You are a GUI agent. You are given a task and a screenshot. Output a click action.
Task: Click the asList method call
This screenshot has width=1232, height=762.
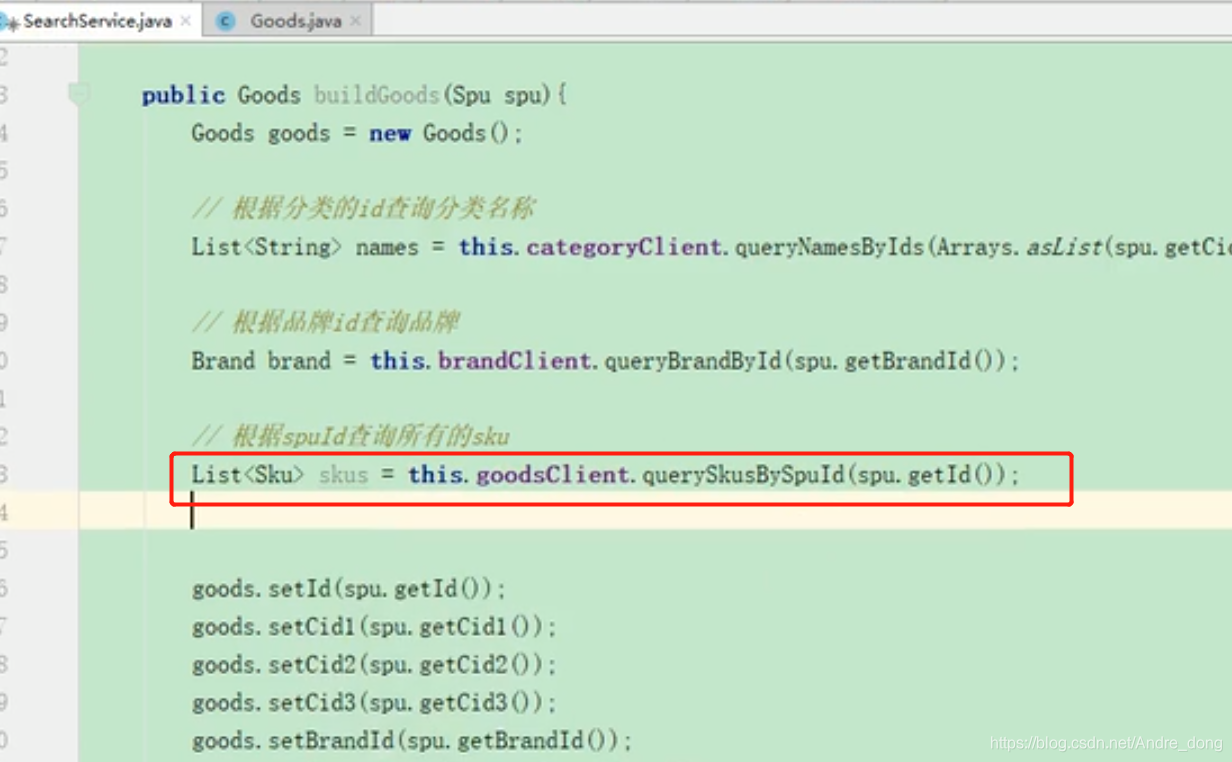(1064, 247)
